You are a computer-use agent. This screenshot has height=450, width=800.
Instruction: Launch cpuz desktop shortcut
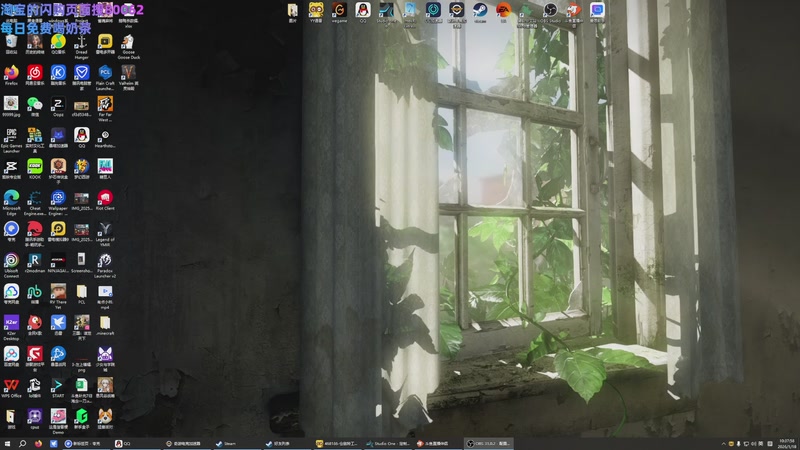pyautogui.click(x=35, y=417)
